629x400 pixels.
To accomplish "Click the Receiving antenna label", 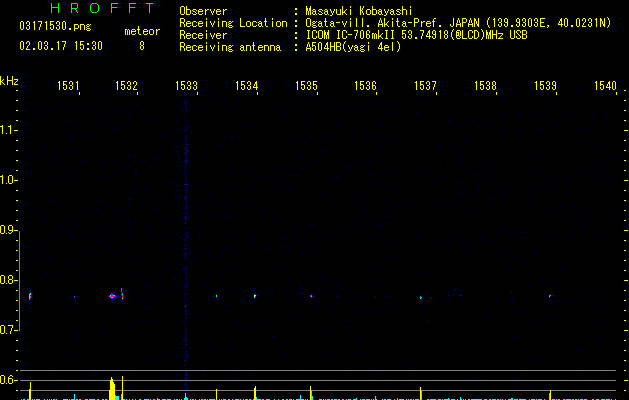I will click(x=230, y=47).
